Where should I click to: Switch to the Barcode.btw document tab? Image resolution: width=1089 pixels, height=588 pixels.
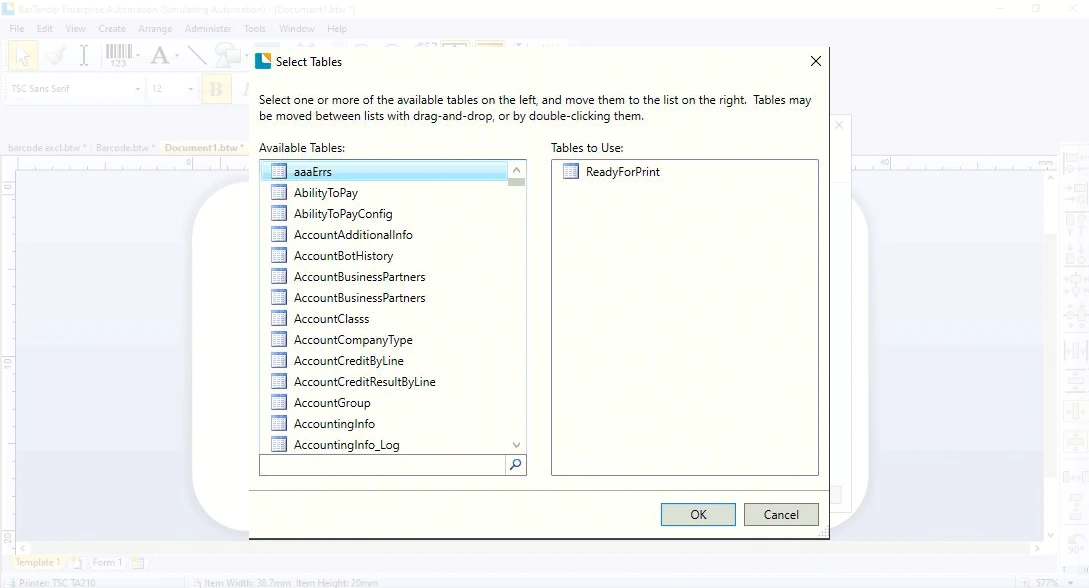tap(125, 148)
